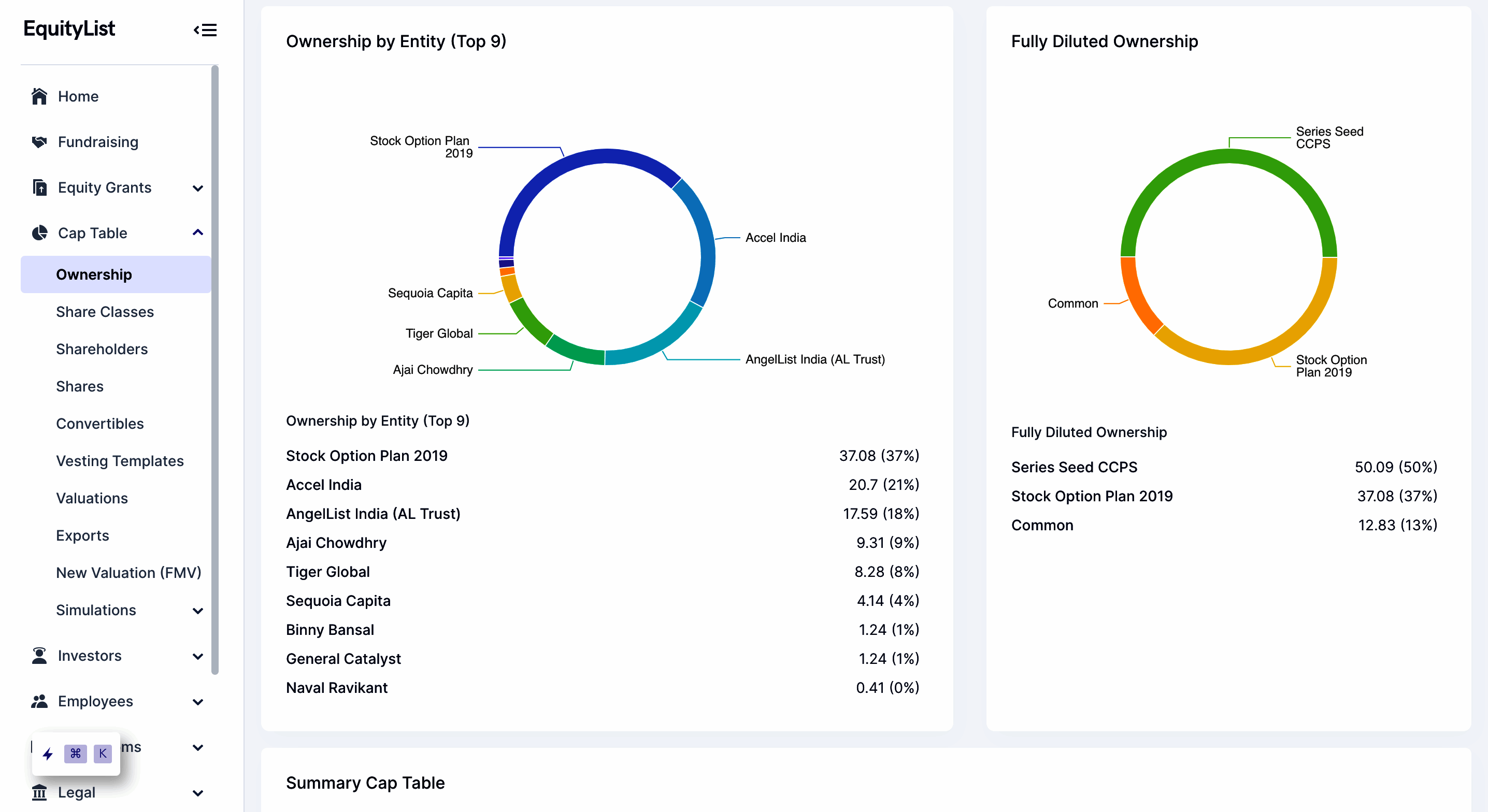Expand the Employees section chevron
This screenshot has width=1488, height=812.
(197, 702)
